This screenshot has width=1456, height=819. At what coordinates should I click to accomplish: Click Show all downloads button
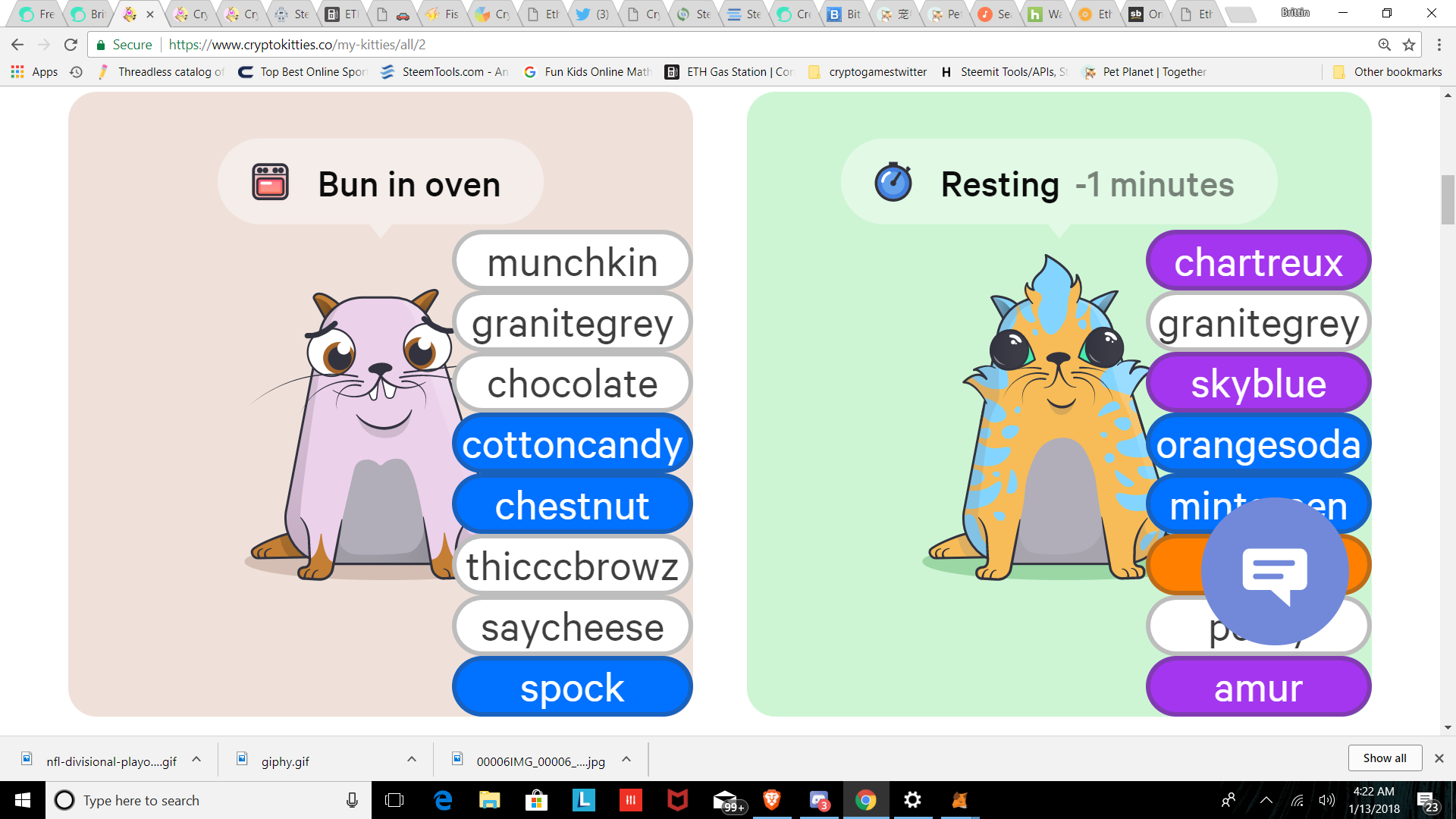coord(1385,758)
